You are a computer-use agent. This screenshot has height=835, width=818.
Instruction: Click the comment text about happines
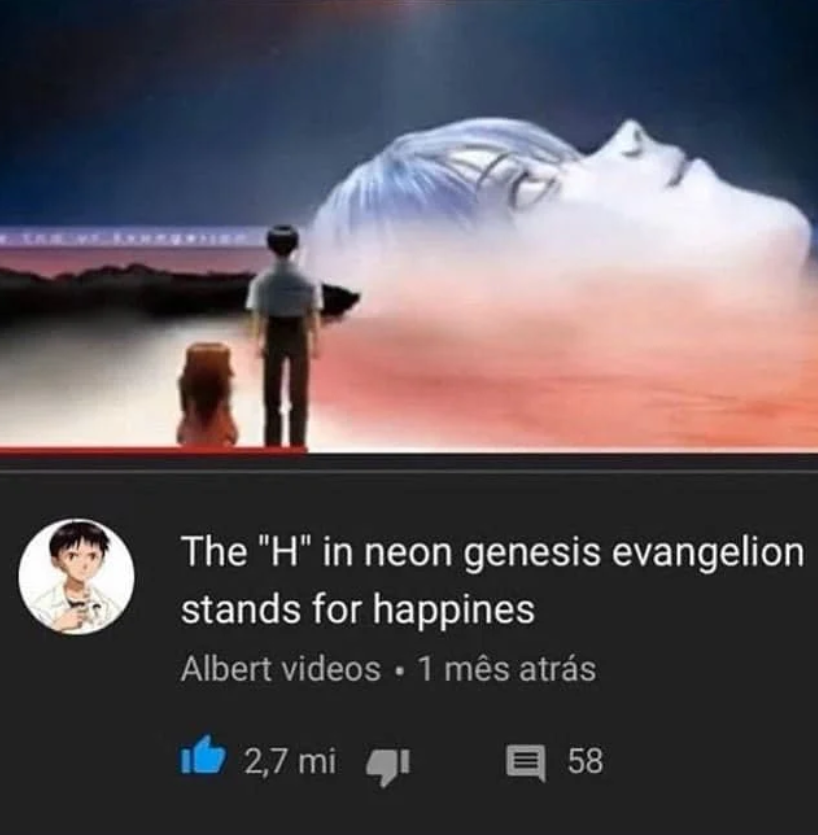(492, 580)
